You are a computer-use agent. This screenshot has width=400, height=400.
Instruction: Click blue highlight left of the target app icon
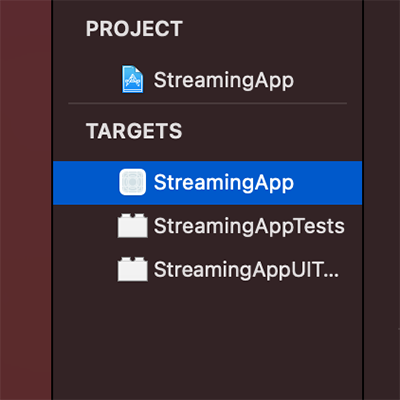click(86, 183)
